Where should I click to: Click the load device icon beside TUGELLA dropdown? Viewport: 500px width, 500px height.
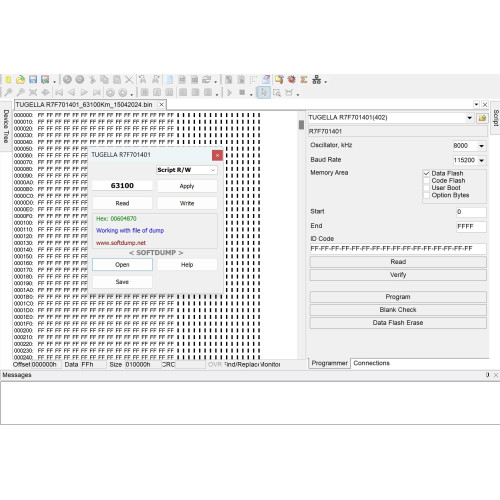click(x=482, y=118)
